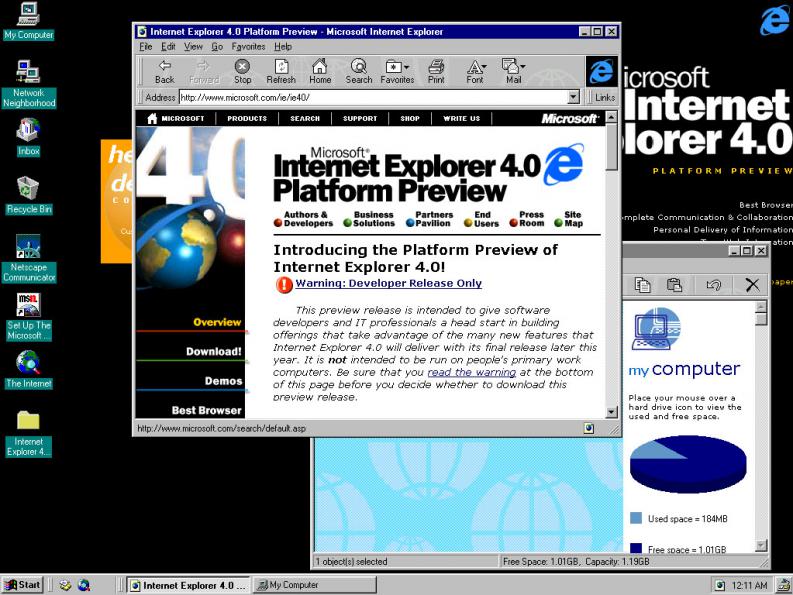Open the Edit menu
793x595 pixels.
168,47
